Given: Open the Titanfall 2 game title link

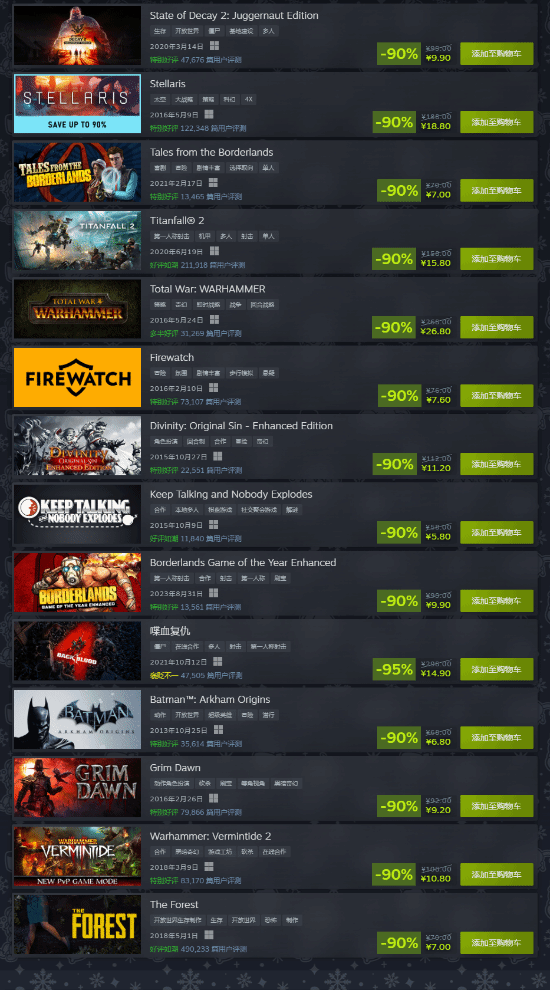Looking at the screenshot, I should (177, 220).
